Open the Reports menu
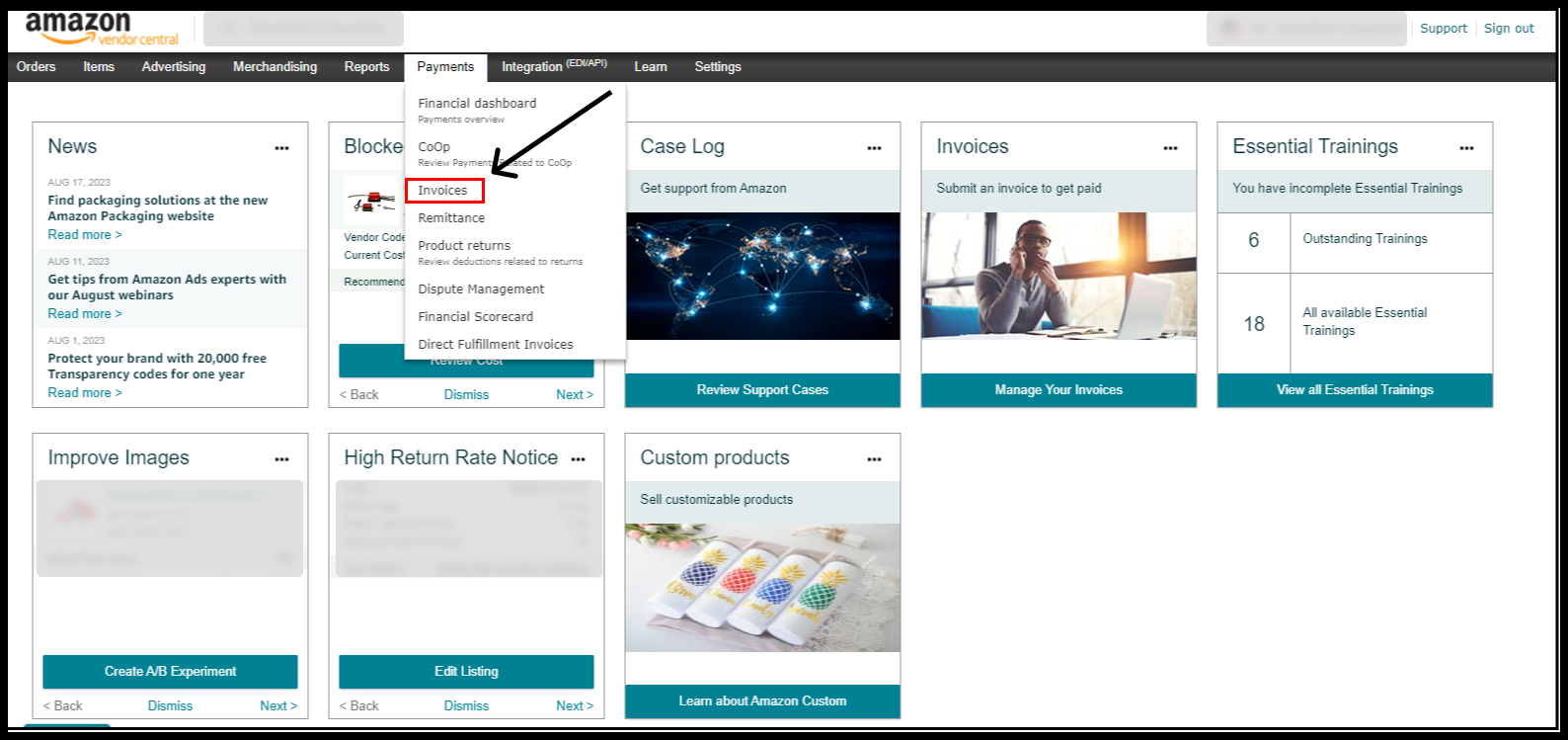Screen dimensions: 1568x740 click(367, 67)
